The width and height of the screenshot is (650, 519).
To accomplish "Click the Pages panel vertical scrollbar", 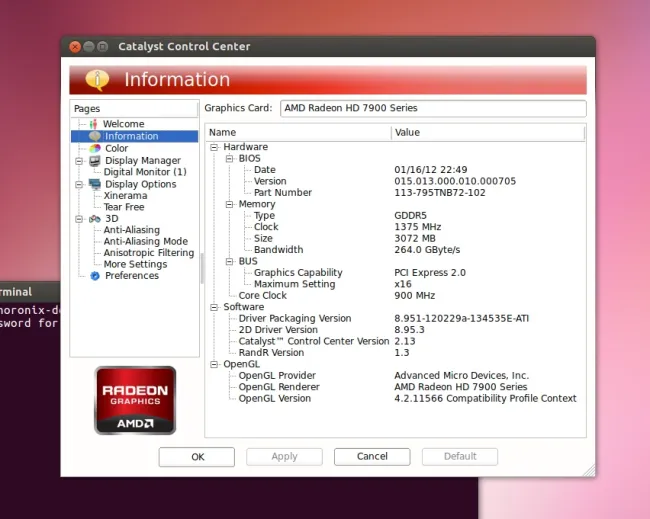I will [202, 268].
